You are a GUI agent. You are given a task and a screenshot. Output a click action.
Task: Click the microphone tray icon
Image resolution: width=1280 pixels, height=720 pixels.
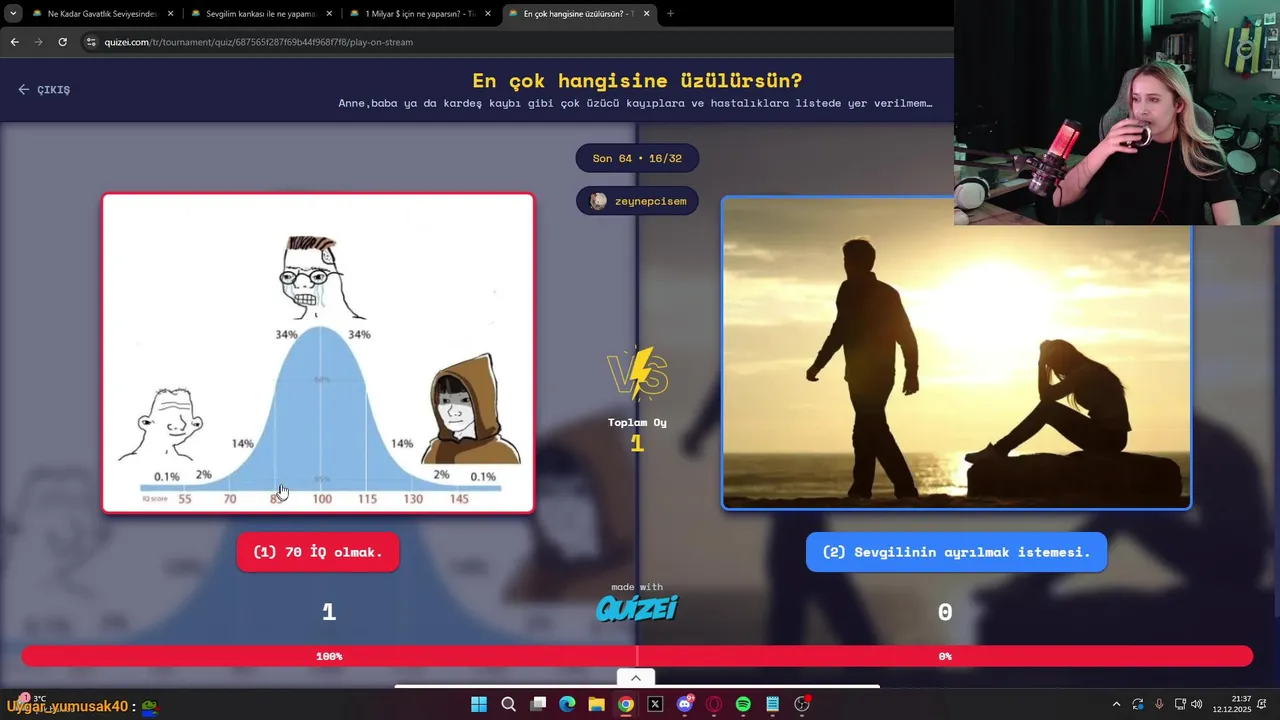coord(1159,704)
